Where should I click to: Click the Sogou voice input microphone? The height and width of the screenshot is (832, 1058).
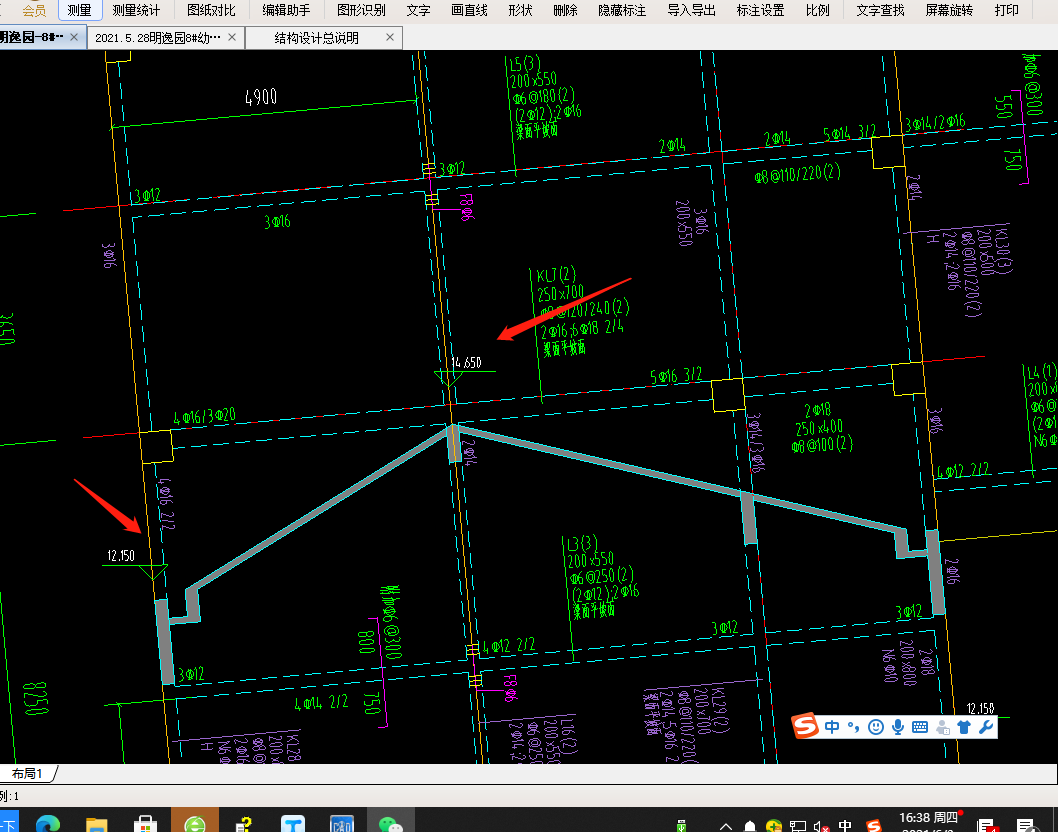898,727
